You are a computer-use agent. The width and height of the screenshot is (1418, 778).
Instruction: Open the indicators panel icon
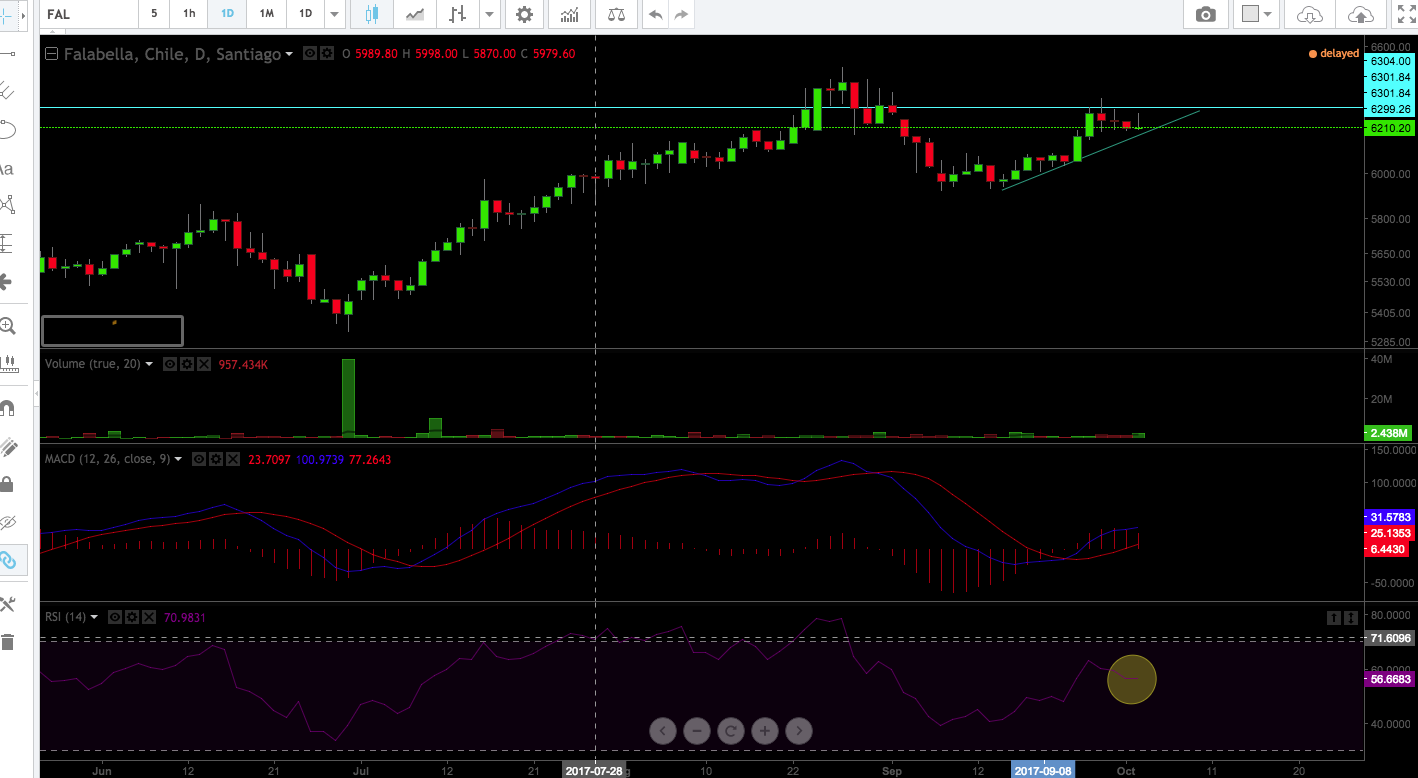tap(570, 14)
